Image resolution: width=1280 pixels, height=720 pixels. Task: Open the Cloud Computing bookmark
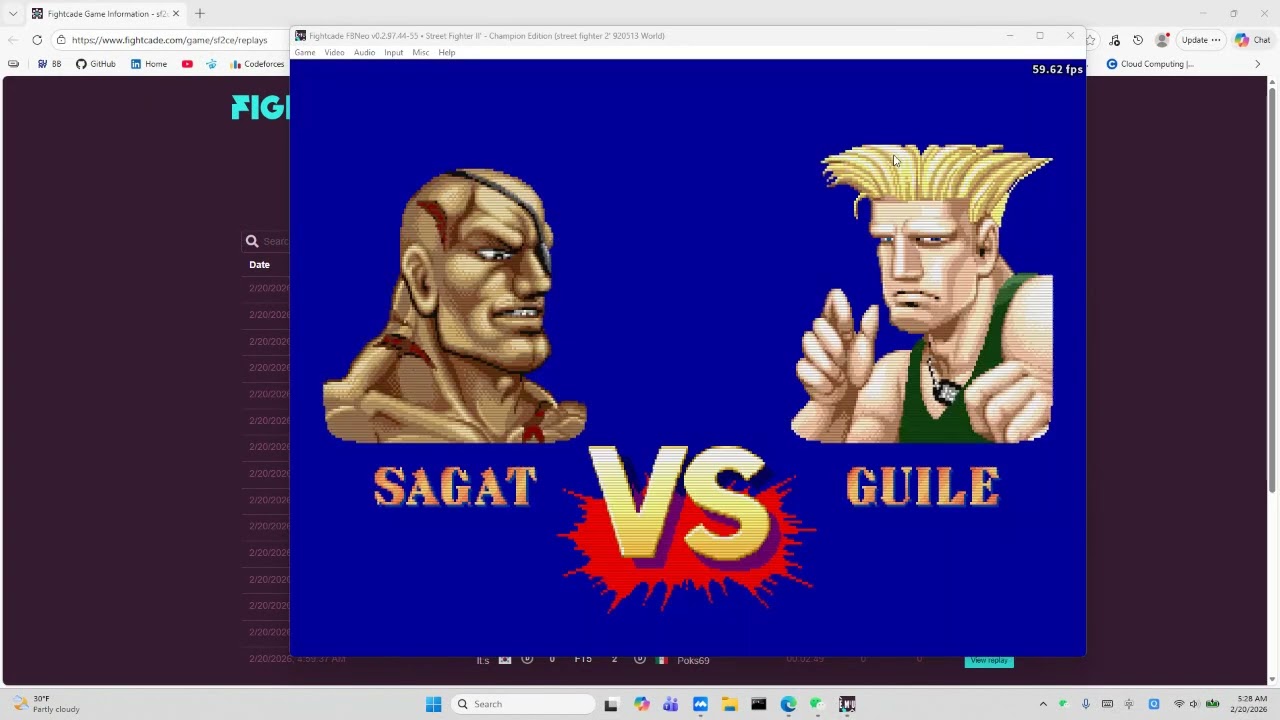click(x=1150, y=64)
